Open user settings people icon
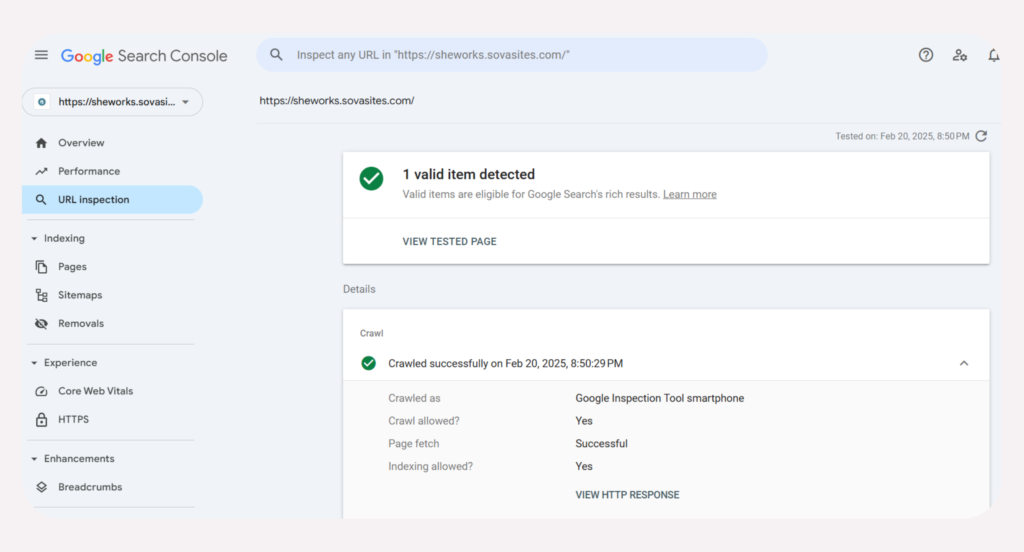Image resolution: width=1024 pixels, height=552 pixels. coord(959,55)
